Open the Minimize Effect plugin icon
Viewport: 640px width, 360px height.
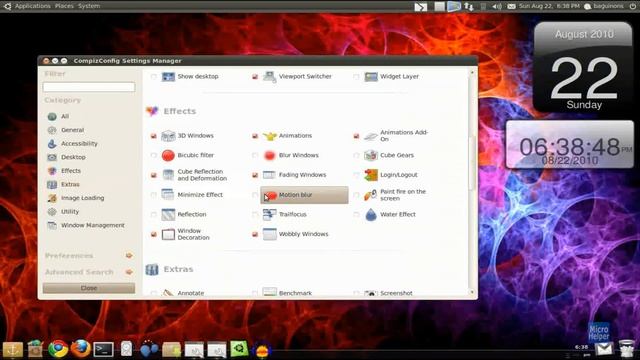point(168,195)
